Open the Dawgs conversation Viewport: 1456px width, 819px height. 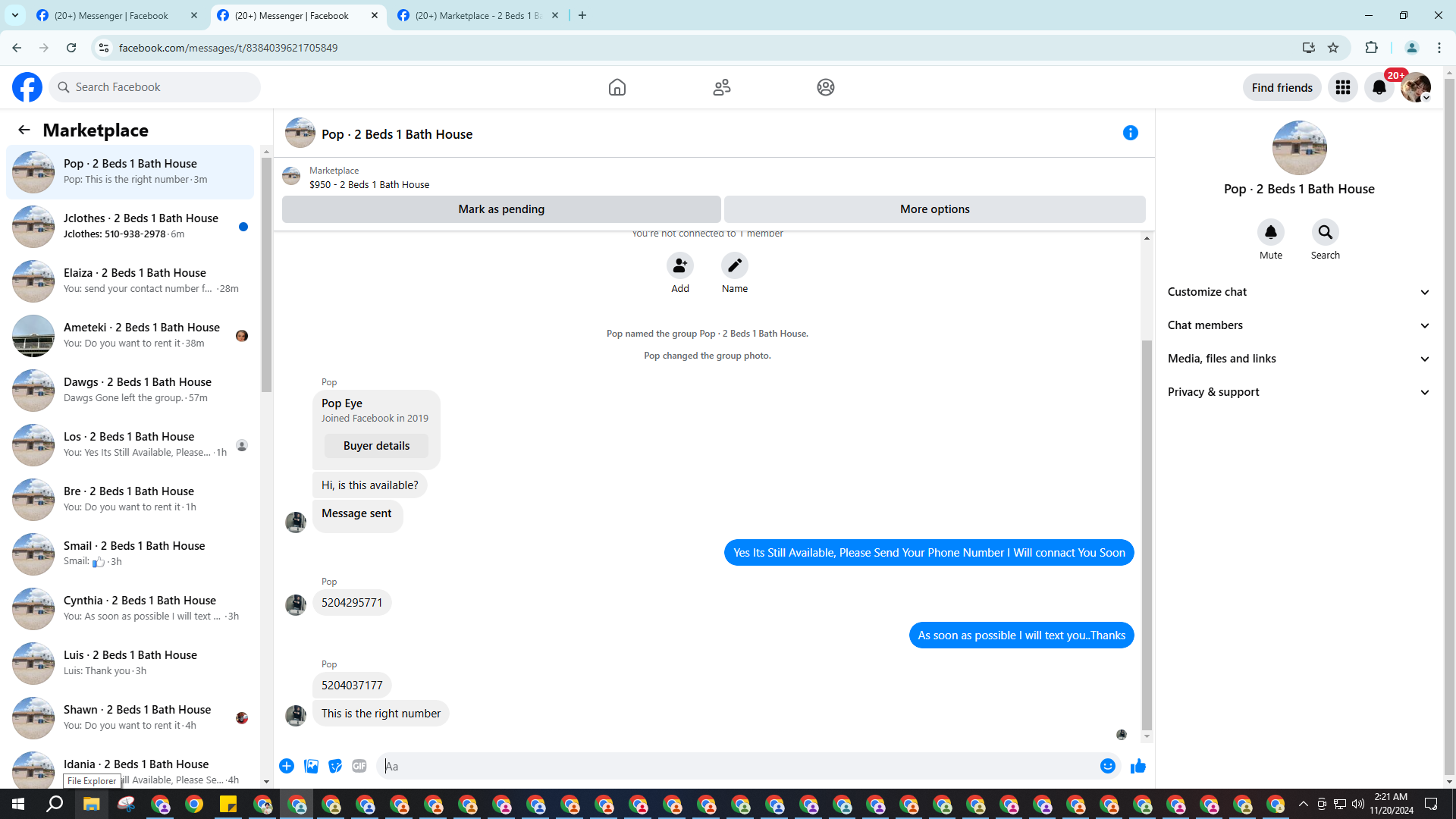pos(130,391)
